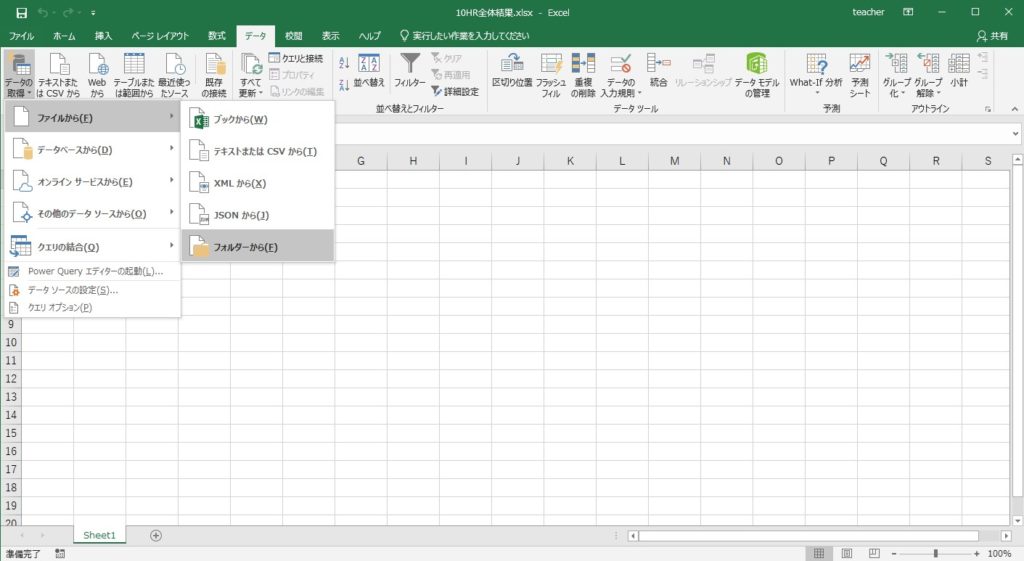Select From File (ファイルから) menu item
Image resolution: width=1024 pixels, height=561 pixels.
93,118
